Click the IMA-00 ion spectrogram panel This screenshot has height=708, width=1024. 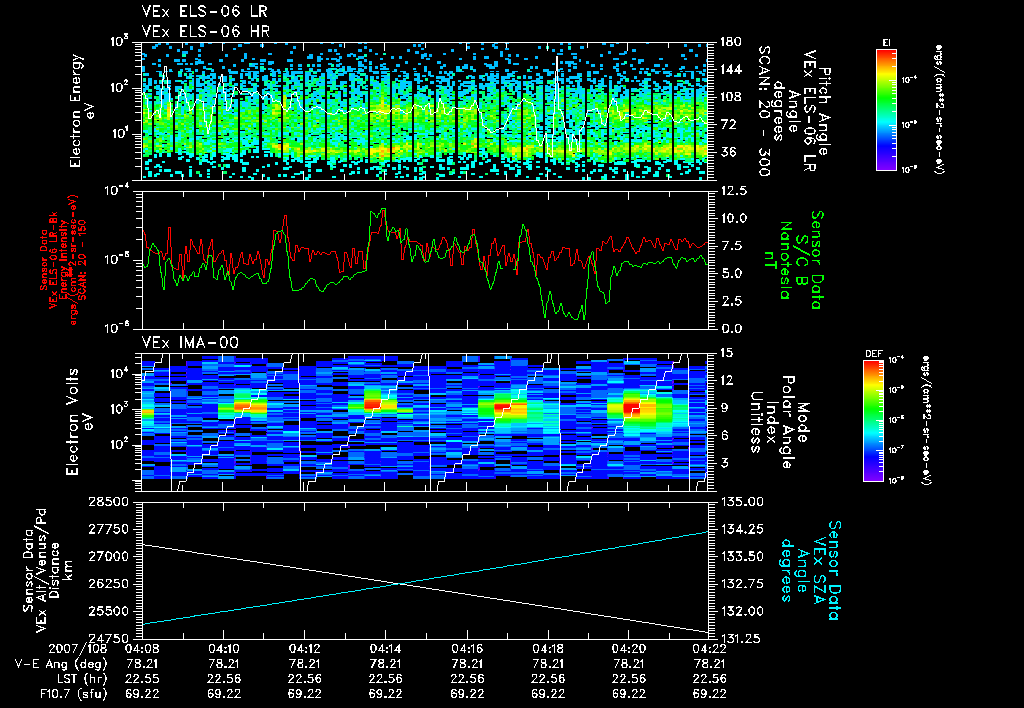426,421
